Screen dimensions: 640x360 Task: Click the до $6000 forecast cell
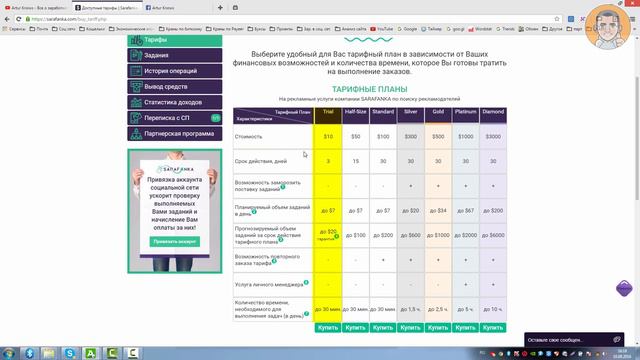click(493, 236)
